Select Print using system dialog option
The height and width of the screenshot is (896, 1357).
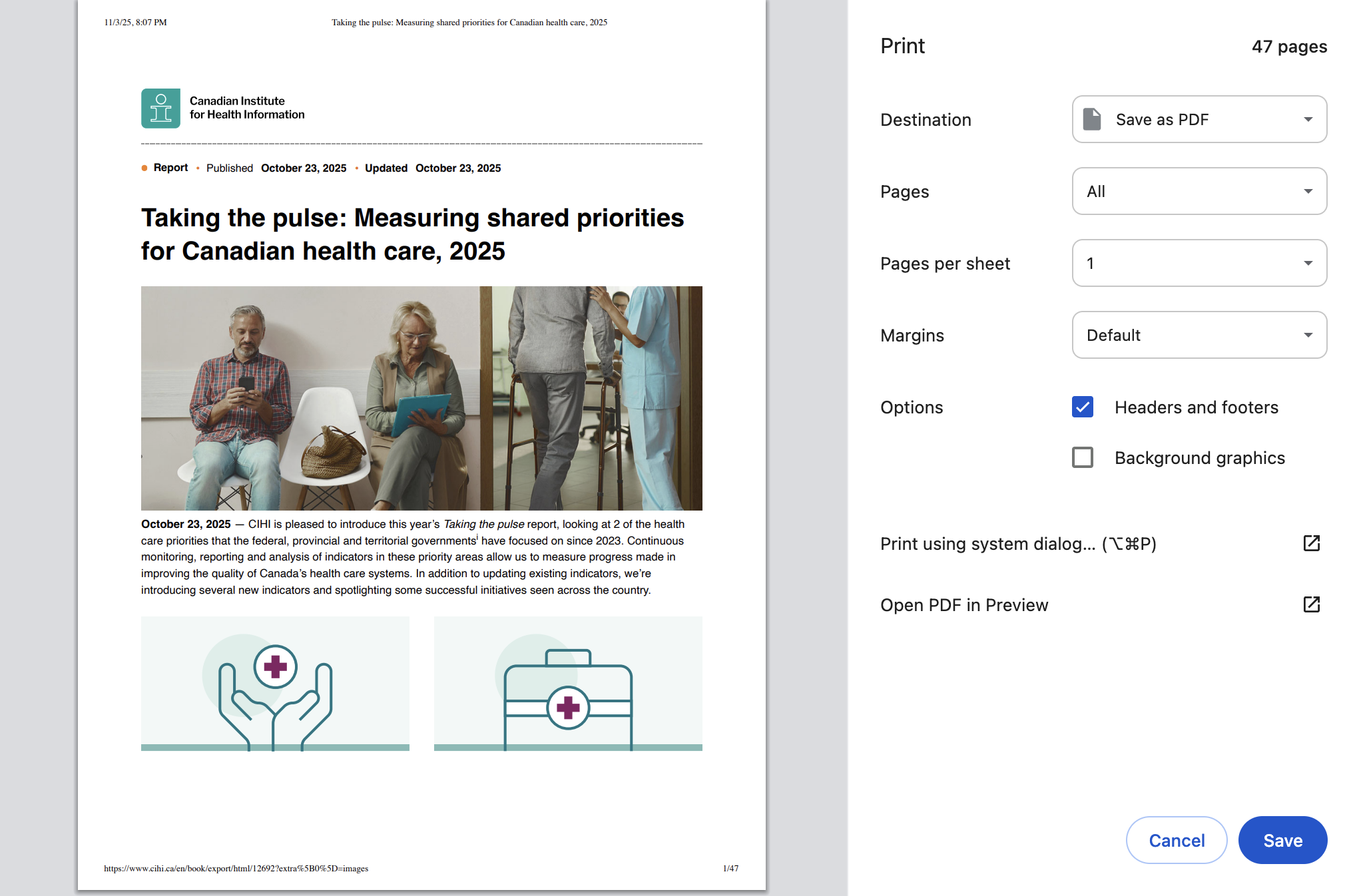coord(1017,544)
